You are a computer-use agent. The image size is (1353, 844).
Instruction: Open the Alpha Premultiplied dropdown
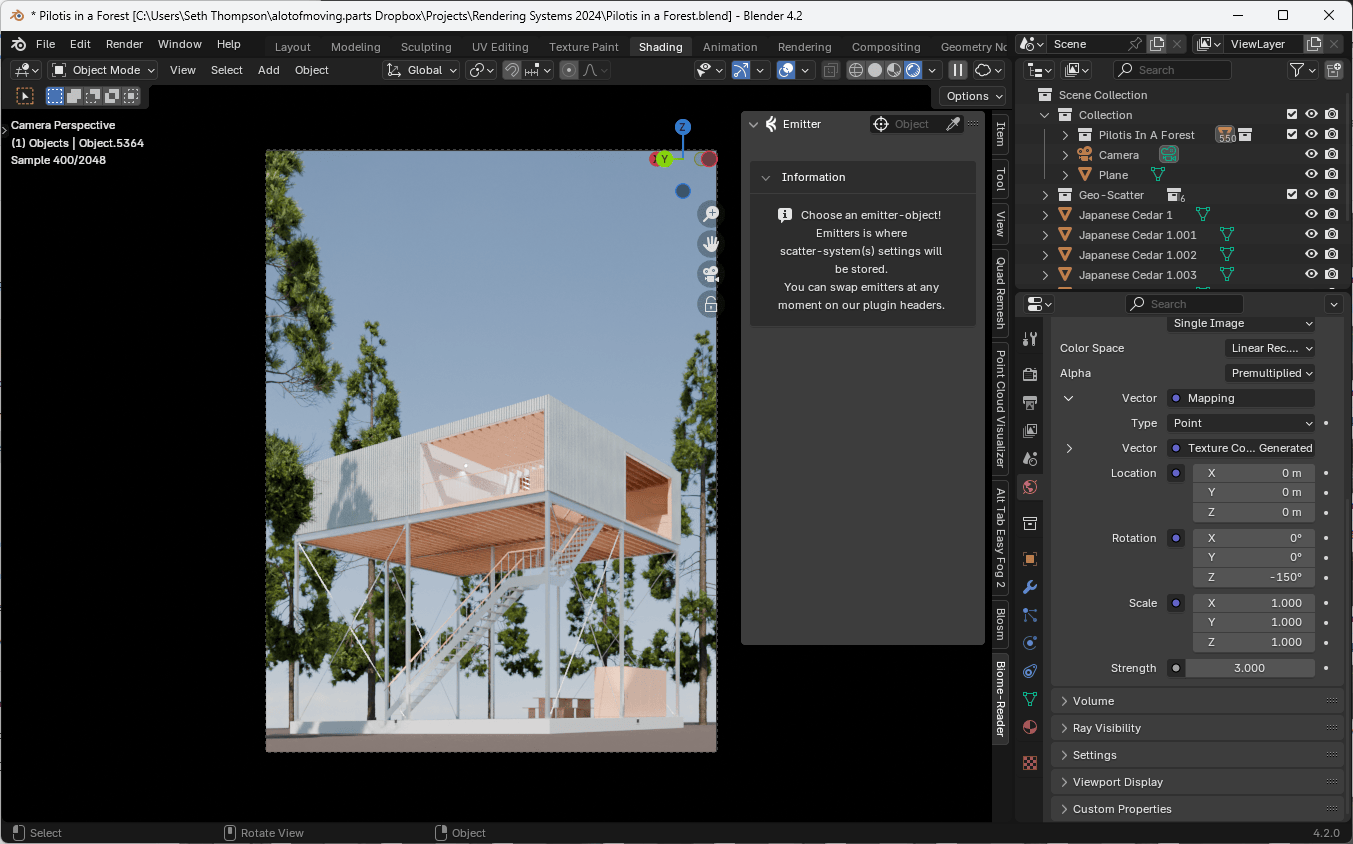tap(1270, 373)
